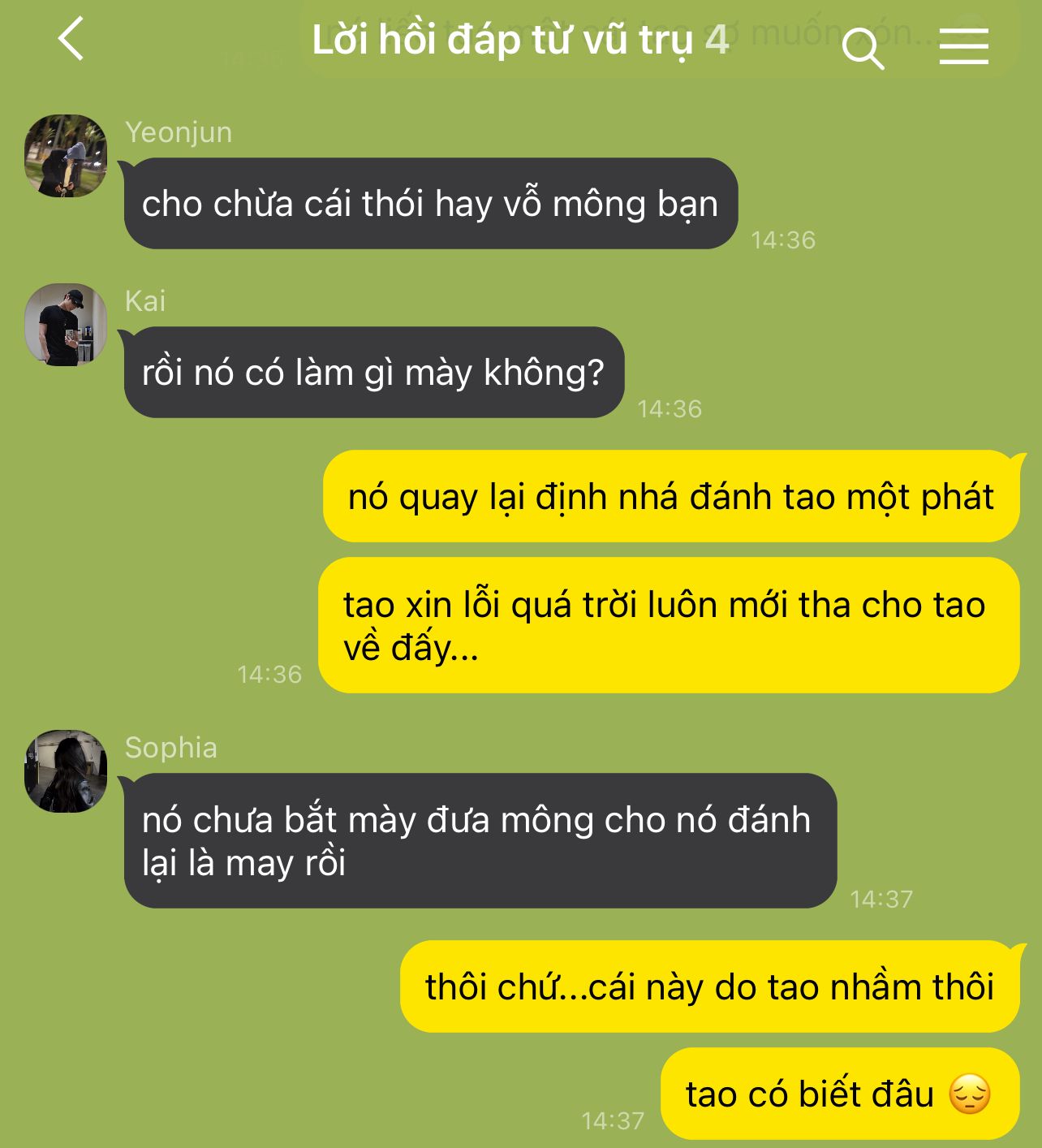
Task: Open the chat search magnifier
Action: click(x=863, y=48)
